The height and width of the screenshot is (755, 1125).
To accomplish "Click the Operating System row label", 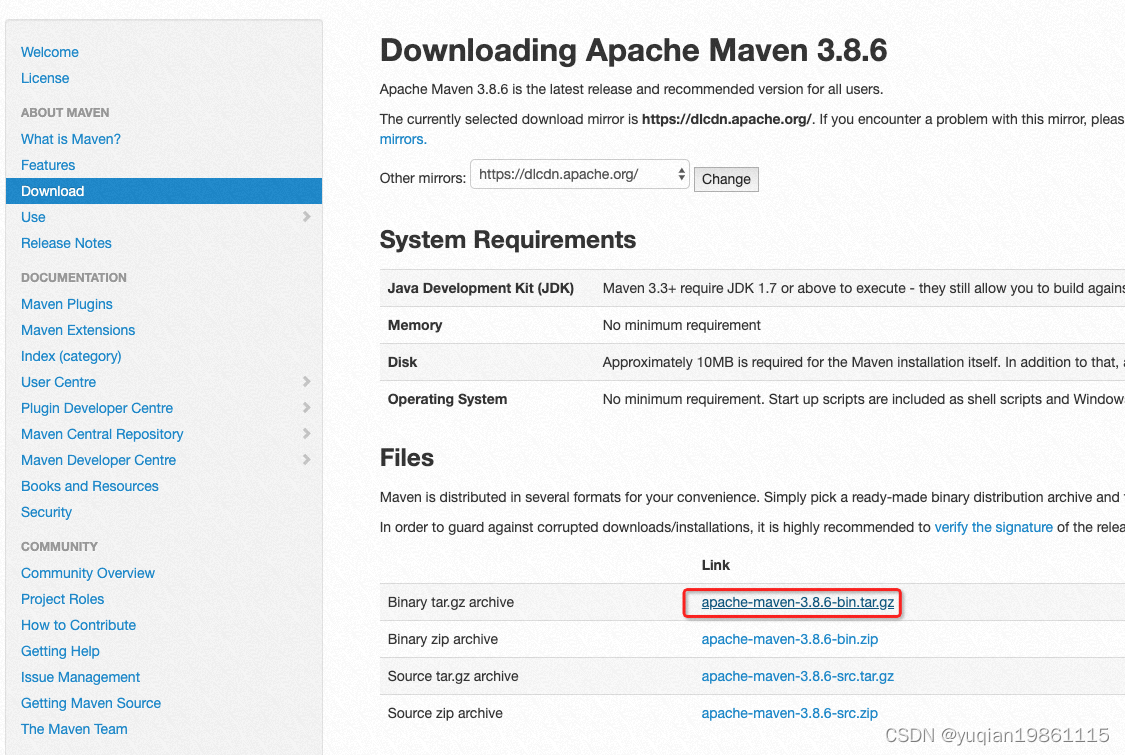I will point(447,399).
